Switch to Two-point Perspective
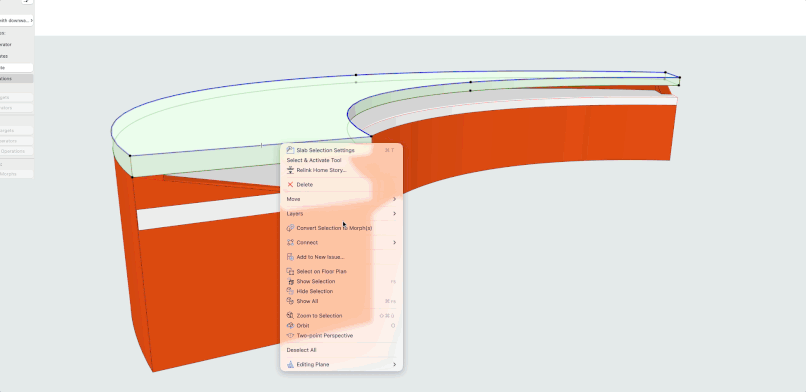This screenshot has height=392, width=806. point(341,335)
